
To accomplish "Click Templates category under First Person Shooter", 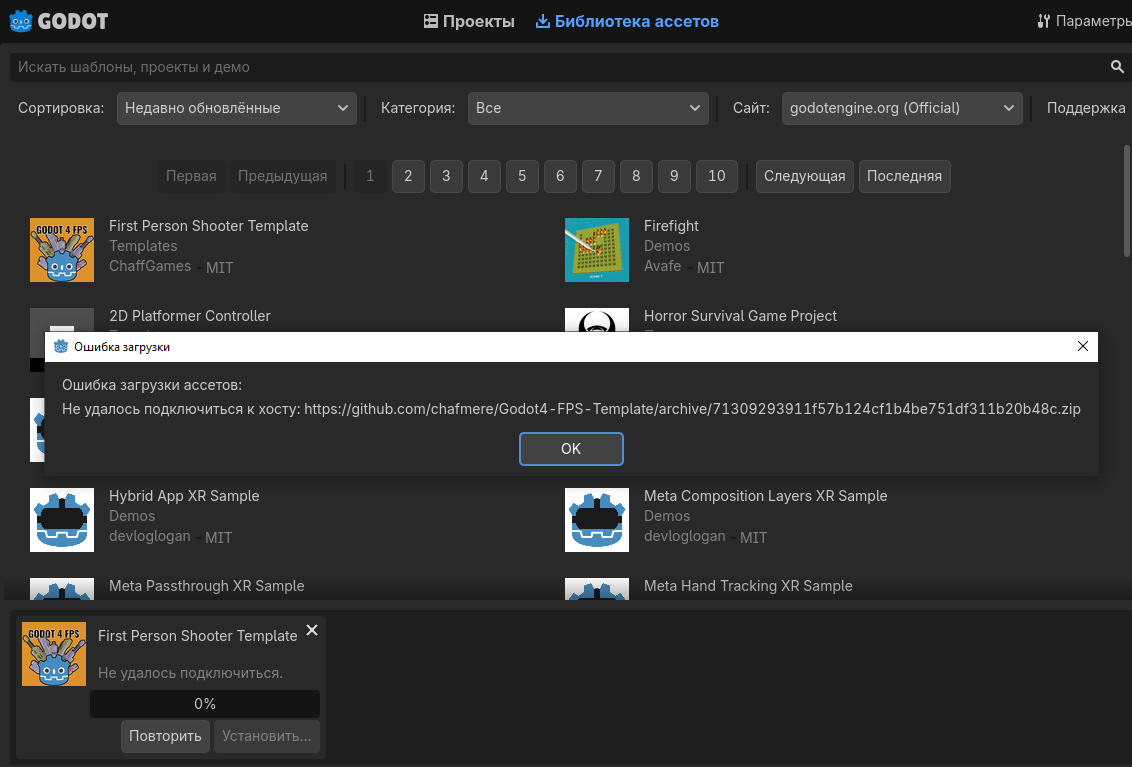I will click(143, 246).
